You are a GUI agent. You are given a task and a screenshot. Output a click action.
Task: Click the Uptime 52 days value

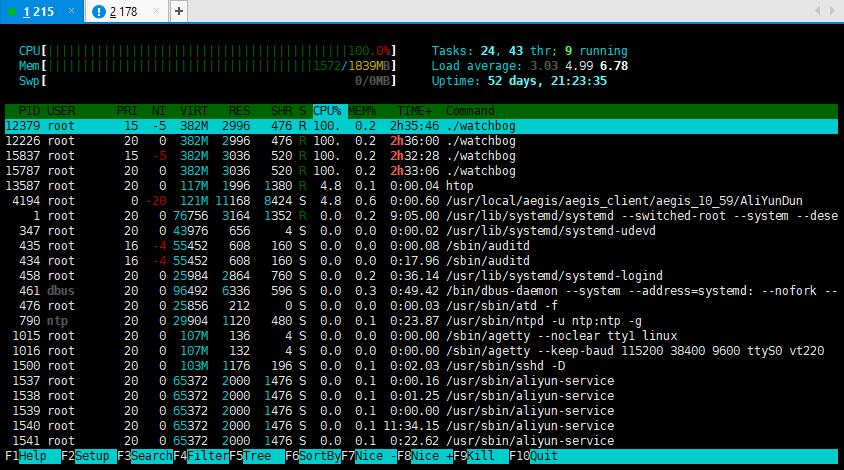(547, 81)
